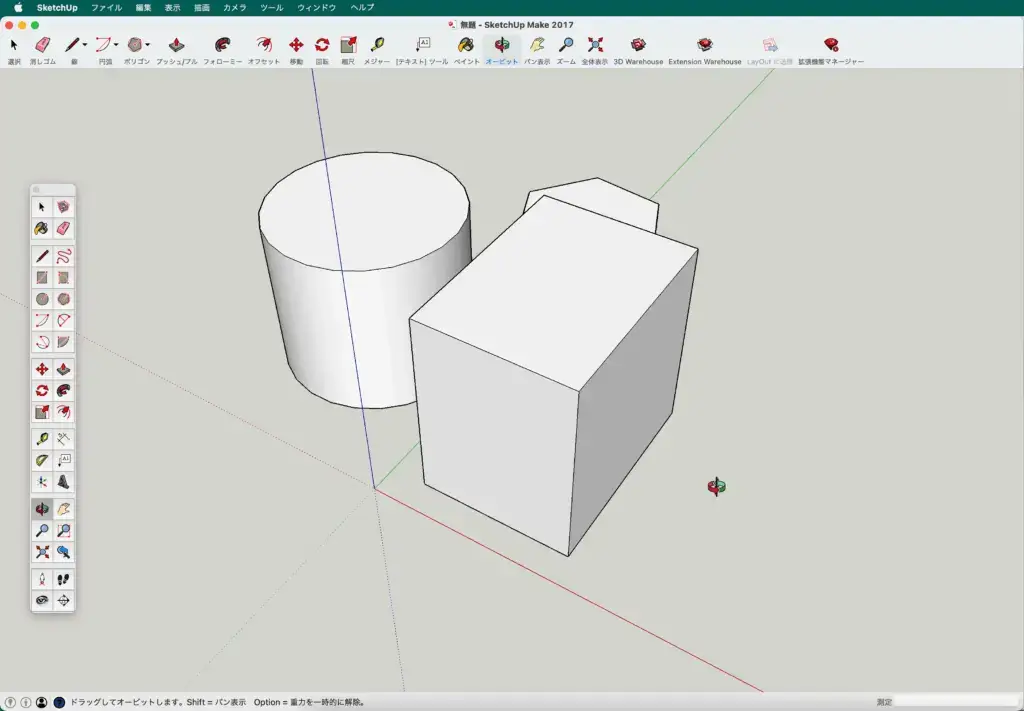The height and width of the screenshot is (711, 1024).
Task: Pick the Tape Measure in floating palette
Action: [x=42, y=439]
